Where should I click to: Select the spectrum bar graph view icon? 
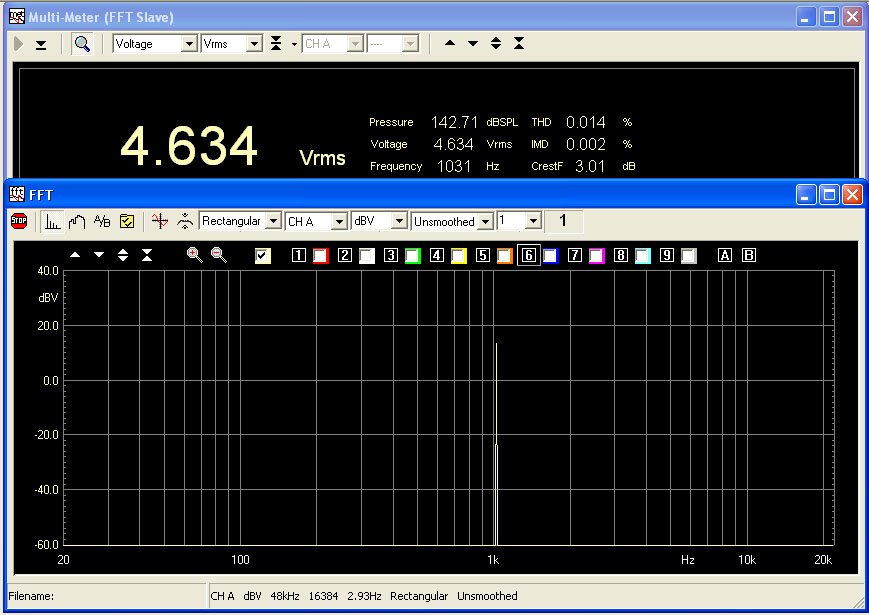point(52,221)
